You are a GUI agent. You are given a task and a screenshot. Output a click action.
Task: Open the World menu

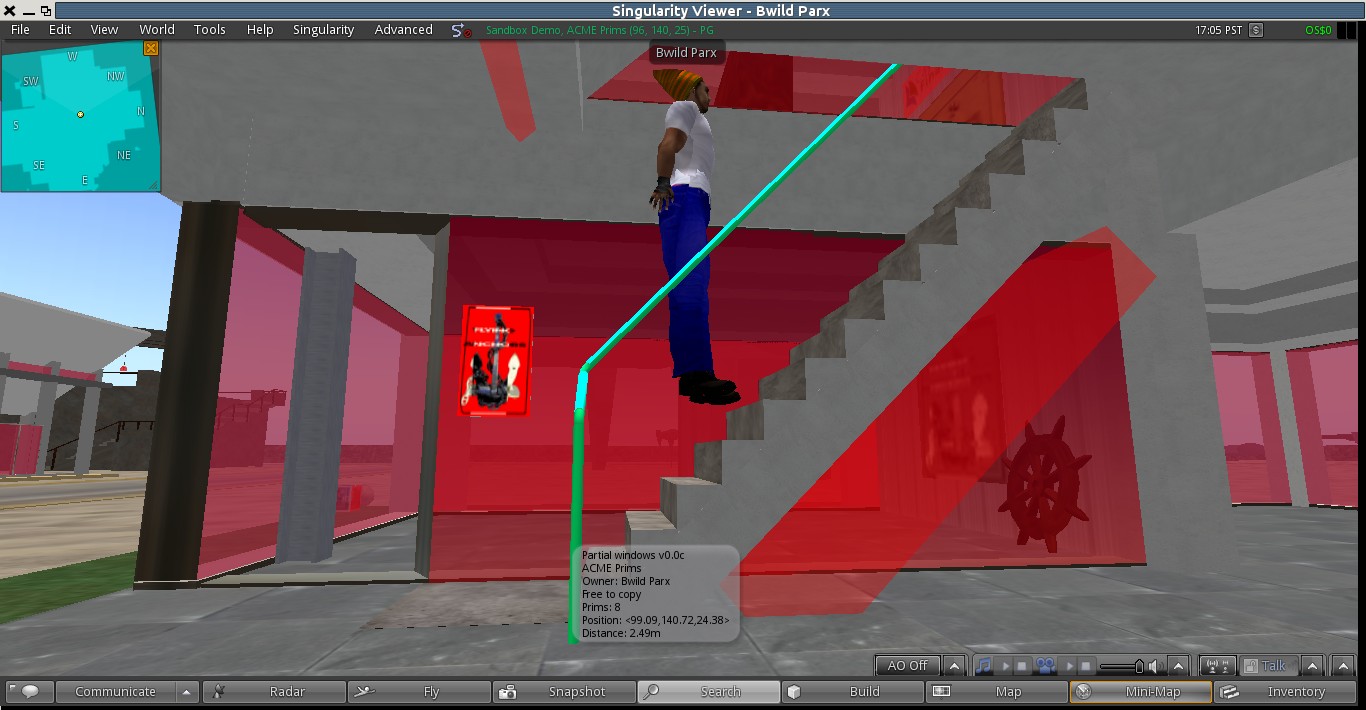point(157,30)
